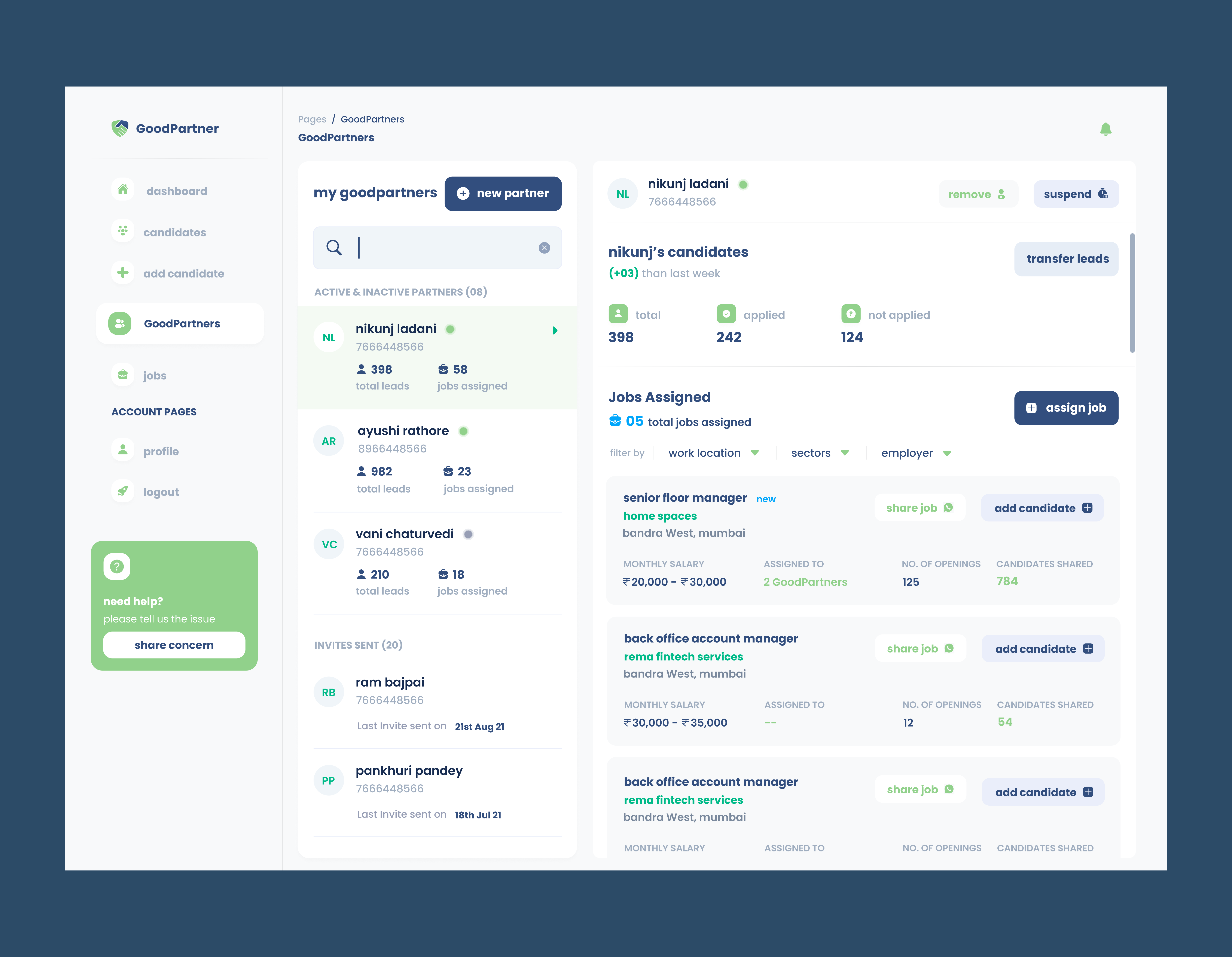The width and height of the screenshot is (1232, 957).
Task: Clear search with the X icon
Action: point(544,248)
